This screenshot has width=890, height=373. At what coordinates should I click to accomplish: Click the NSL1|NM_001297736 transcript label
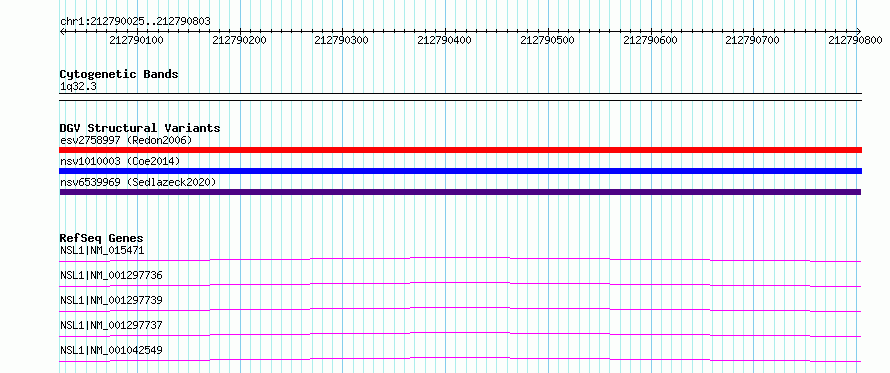tap(111, 275)
